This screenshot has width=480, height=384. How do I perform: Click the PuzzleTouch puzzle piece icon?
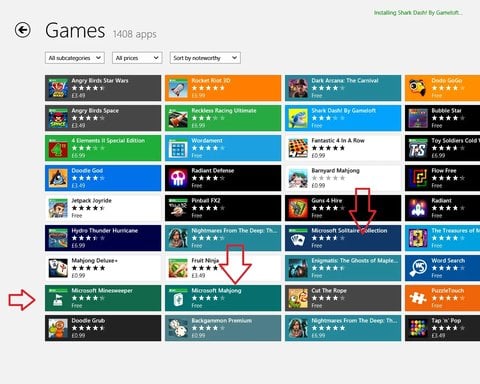click(418, 298)
